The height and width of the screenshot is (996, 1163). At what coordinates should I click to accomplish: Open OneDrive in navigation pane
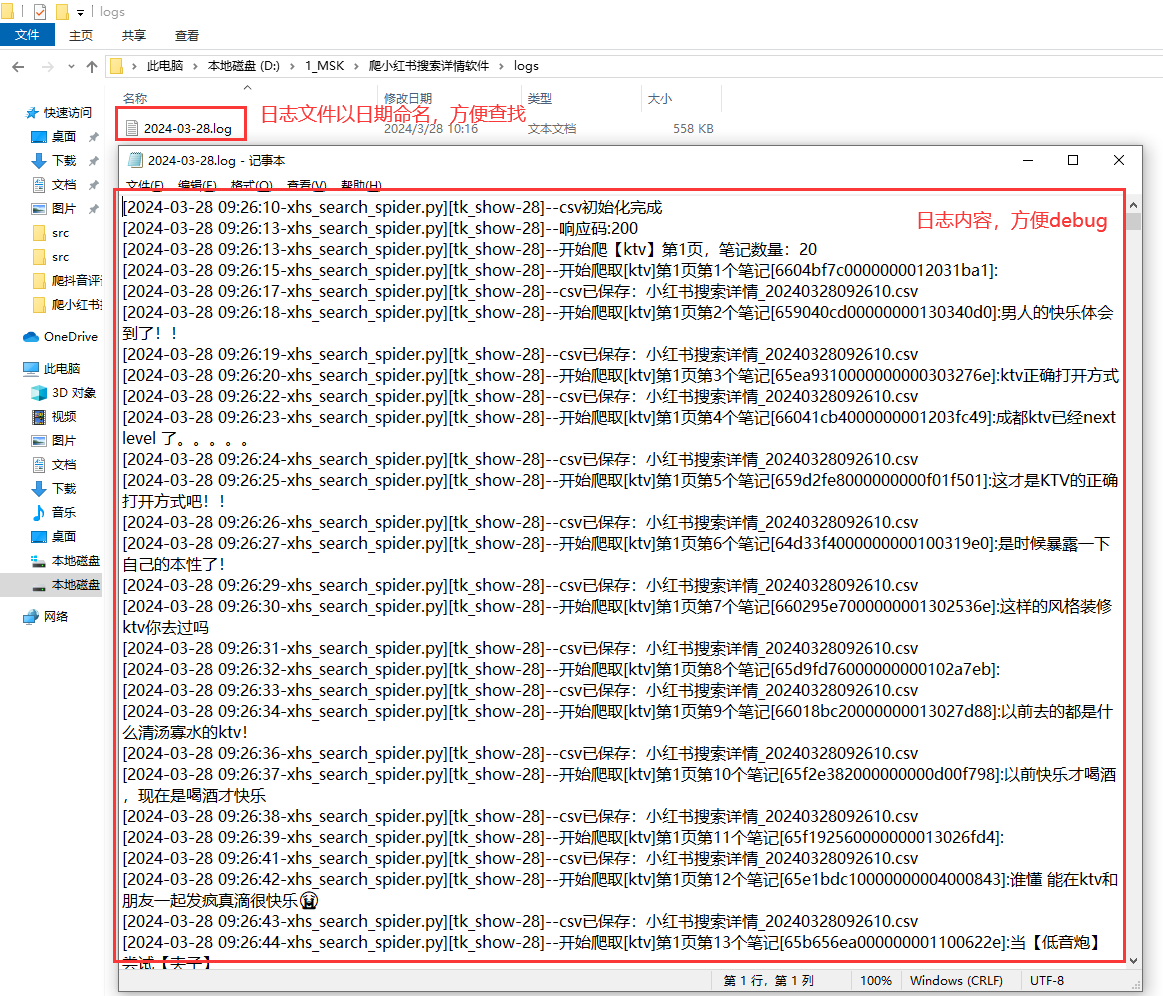[x=70, y=337]
